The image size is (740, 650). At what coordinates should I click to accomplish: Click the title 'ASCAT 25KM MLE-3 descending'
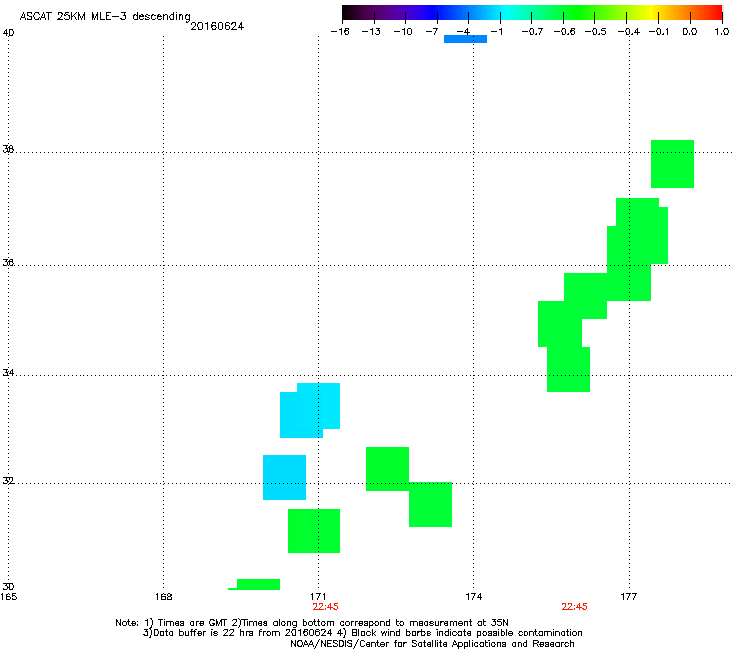coord(105,17)
